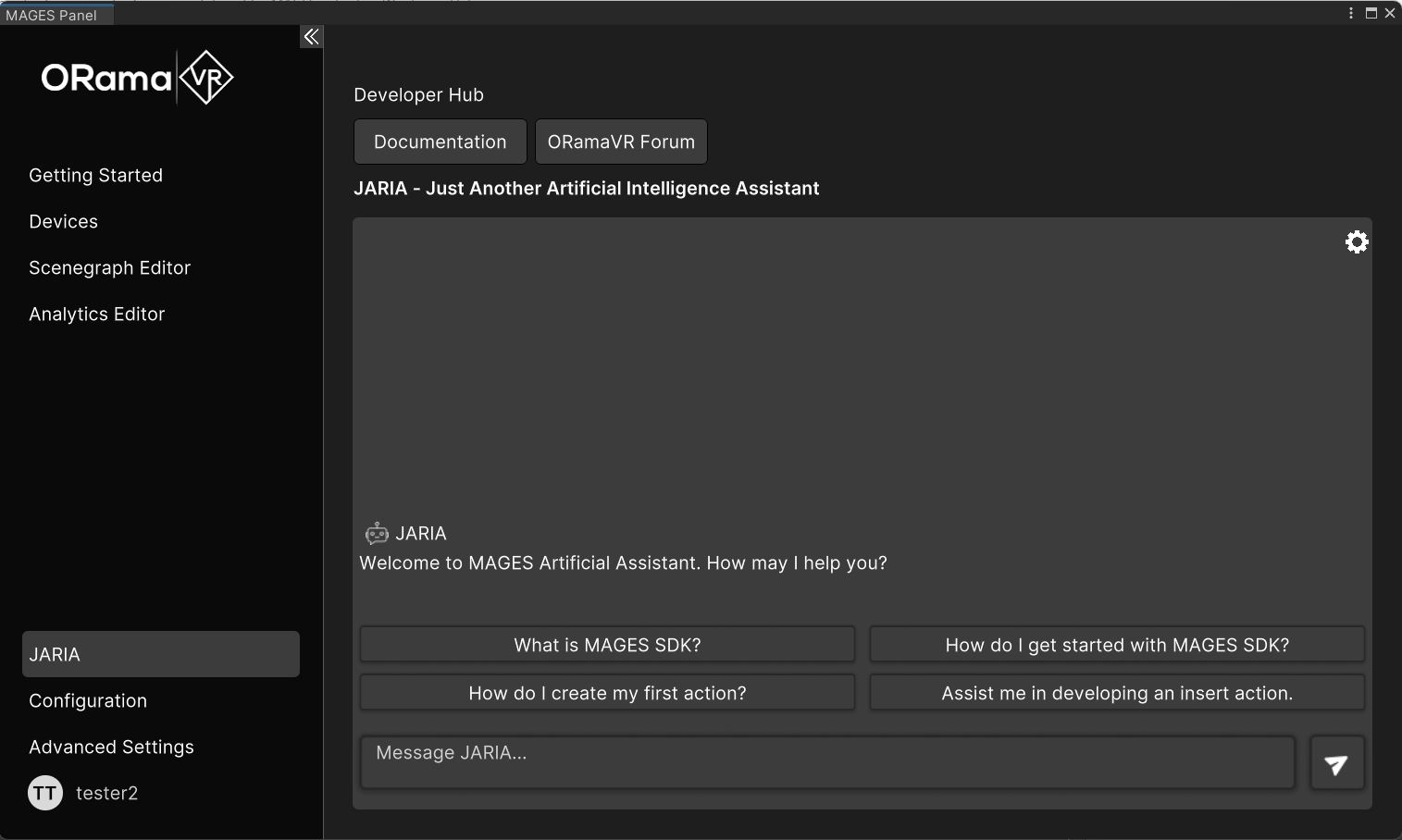Choose "How do I create my first action?"

click(607, 693)
